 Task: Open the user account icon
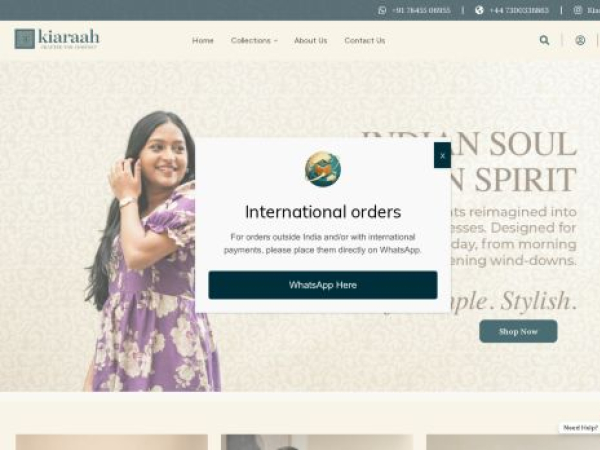[x=580, y=40]
